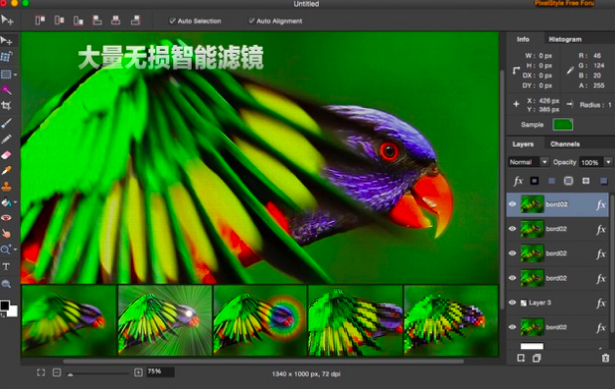This screenshot has width=615, height=389.
Task: Select the Transform tool with grid icon
Action: click(x=6, y=57)
